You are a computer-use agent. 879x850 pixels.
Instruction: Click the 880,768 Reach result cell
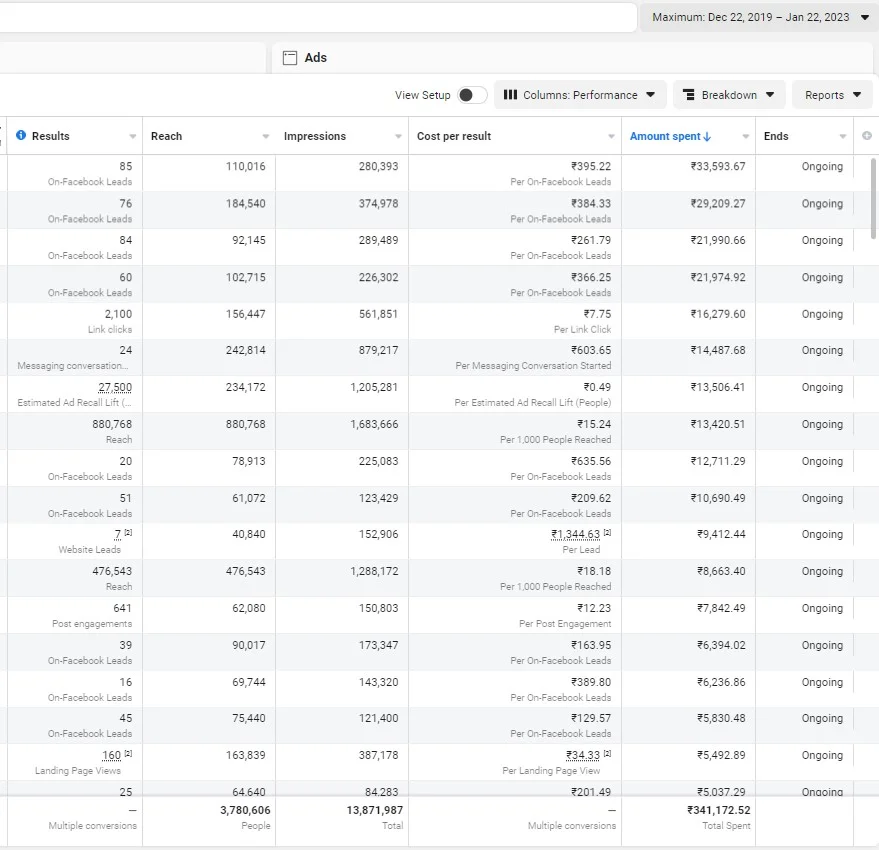pos(112,424)
